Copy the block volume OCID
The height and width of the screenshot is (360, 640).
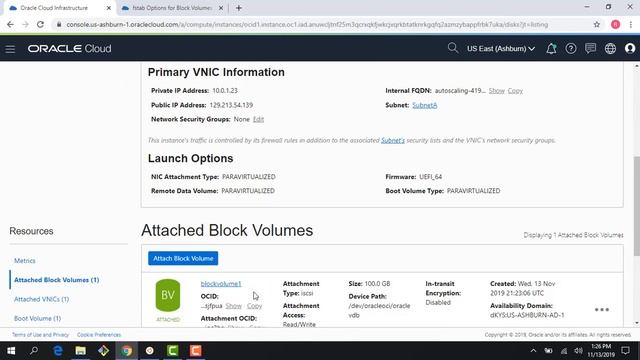click(254, 306)
